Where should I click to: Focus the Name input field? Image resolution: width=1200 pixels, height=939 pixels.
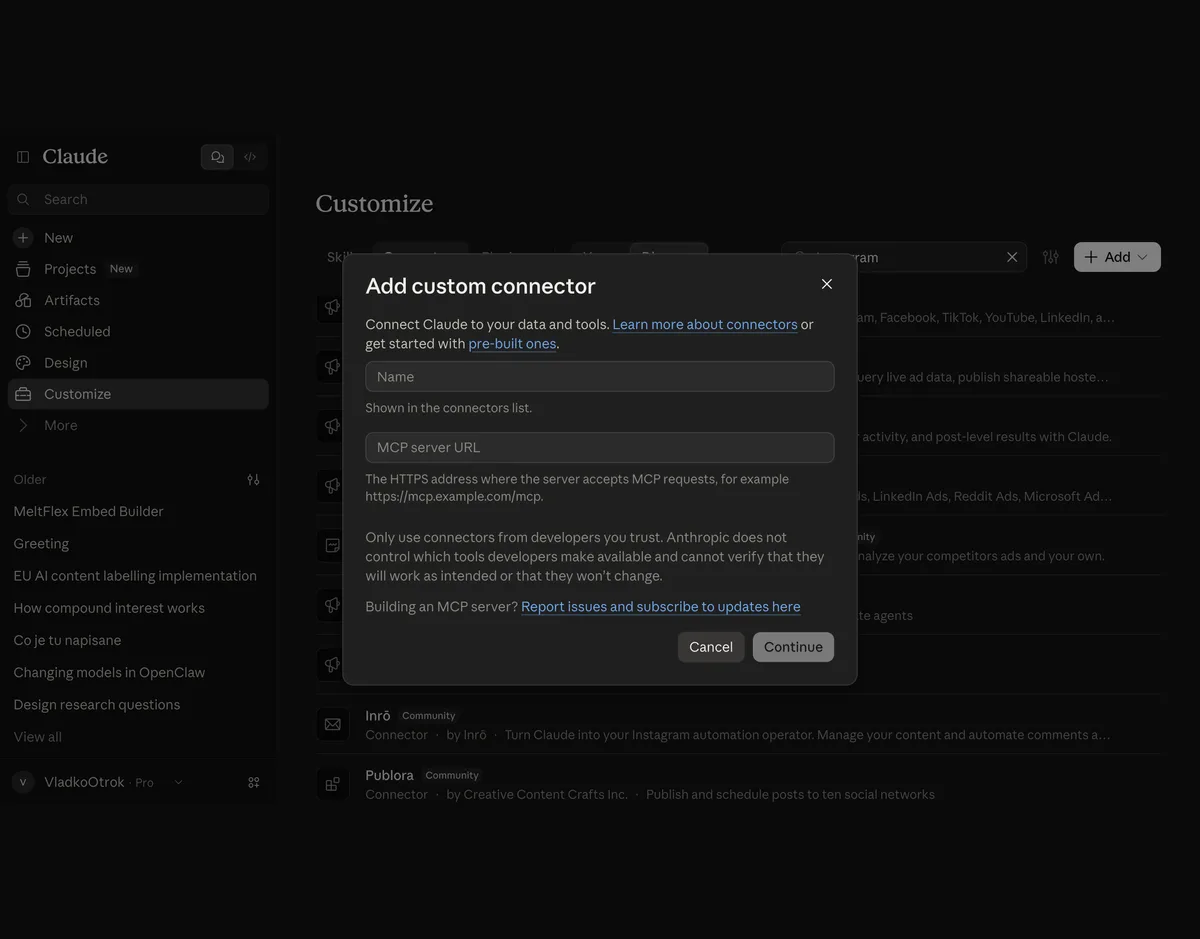[600, 377]
